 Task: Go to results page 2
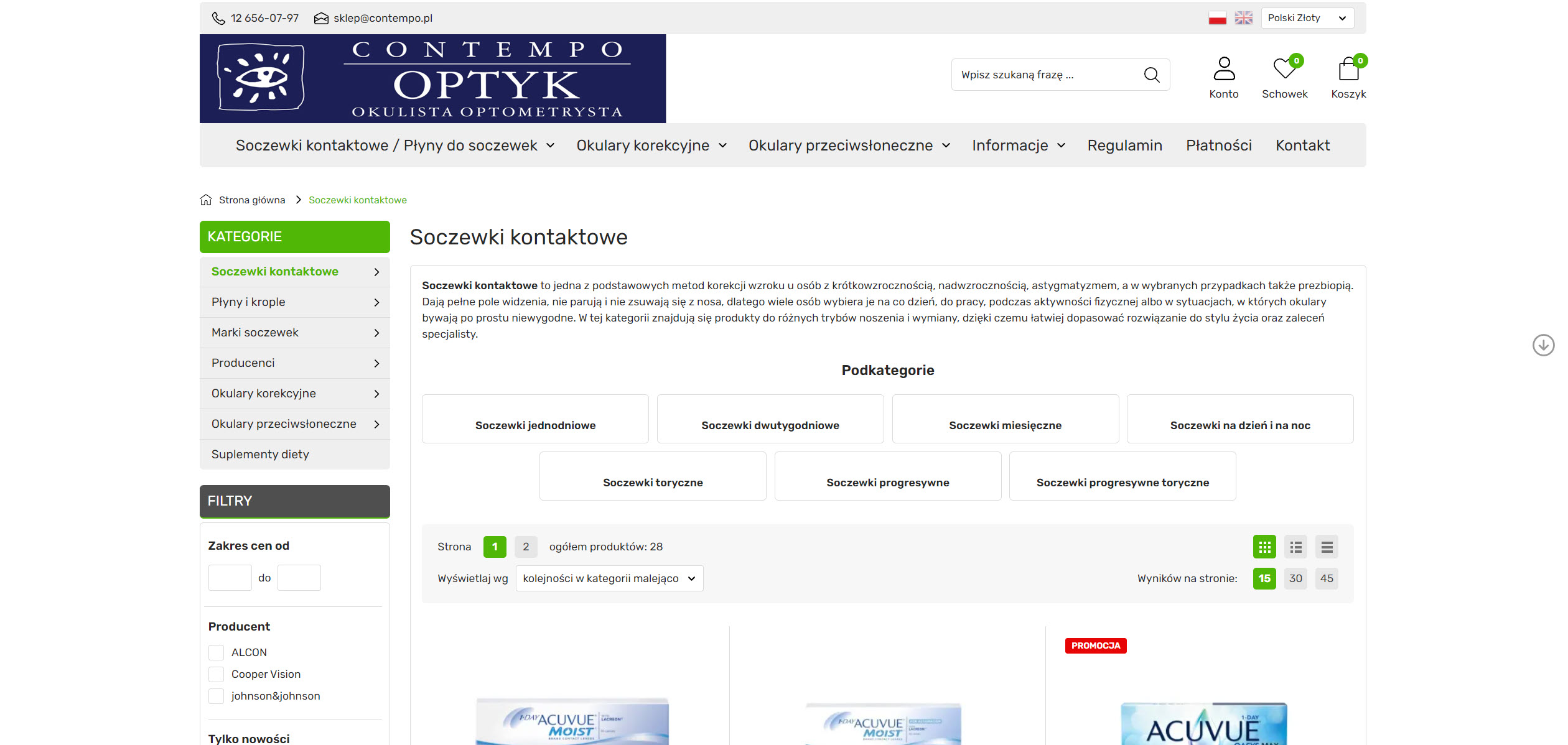[526, 547]
